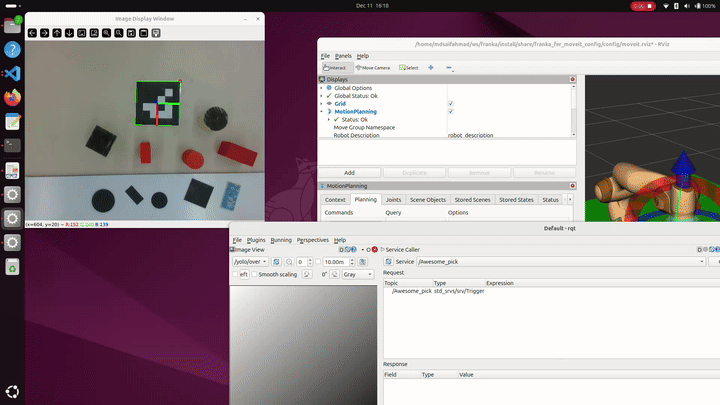The width and height of the screenshot is (720, 405).
Task: Expand the Global Options tree item
Action: point(322,88)
